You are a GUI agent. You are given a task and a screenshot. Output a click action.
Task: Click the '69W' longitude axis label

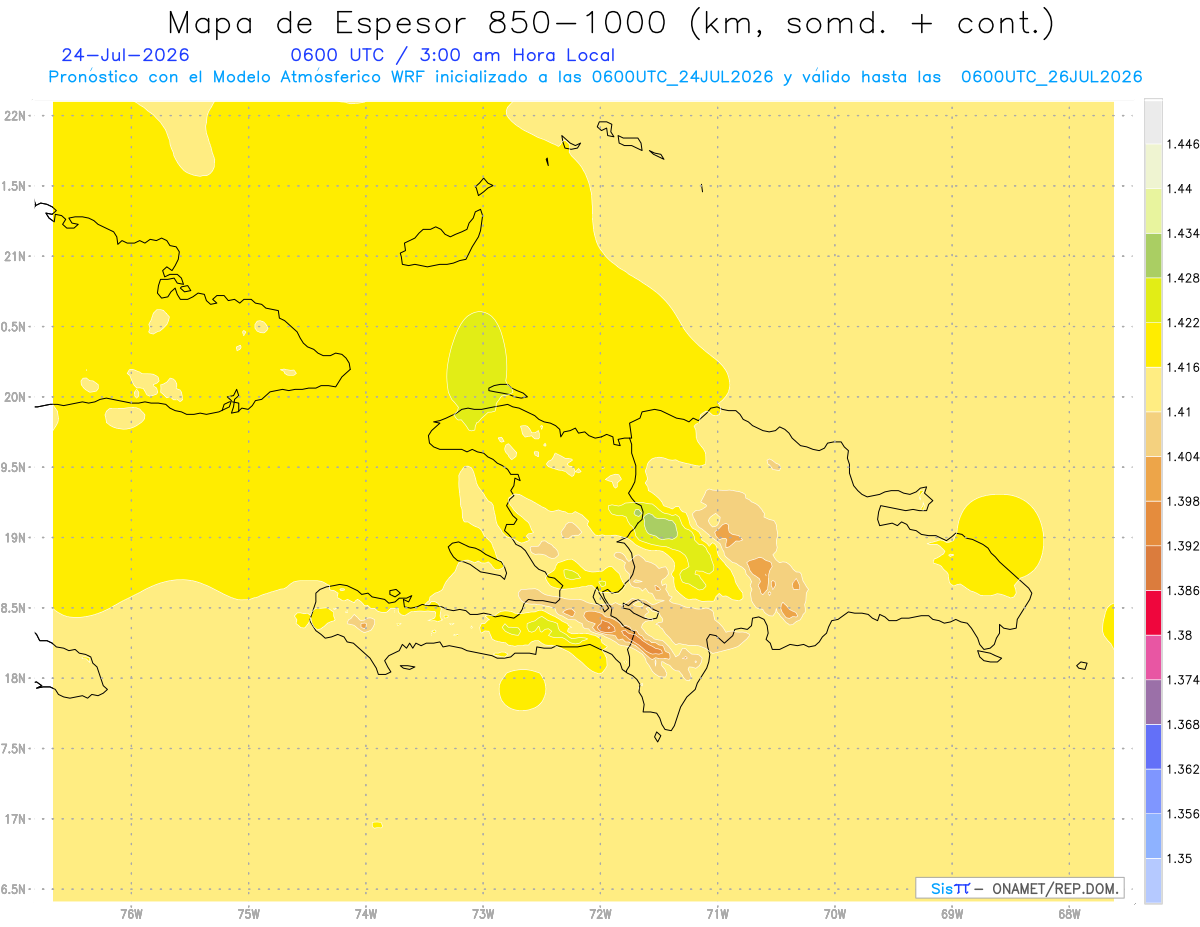[x=952, y=914]
